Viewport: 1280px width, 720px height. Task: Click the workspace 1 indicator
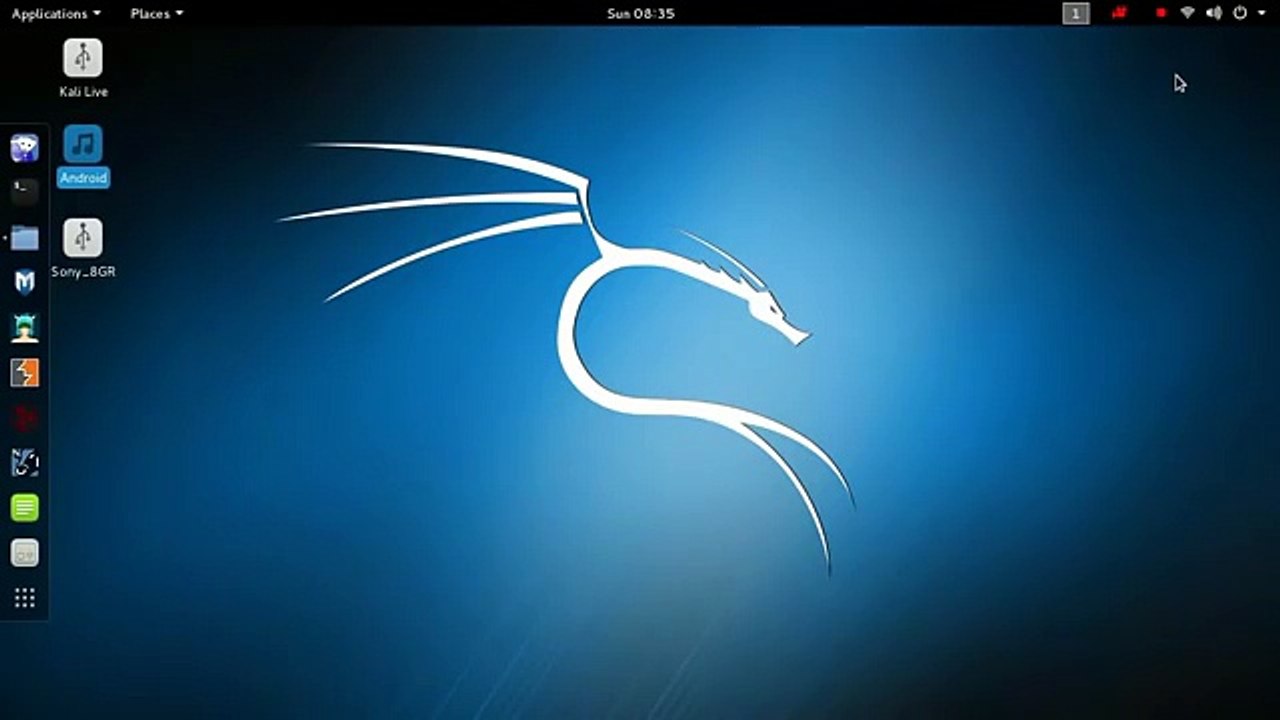pos(1076,13)
